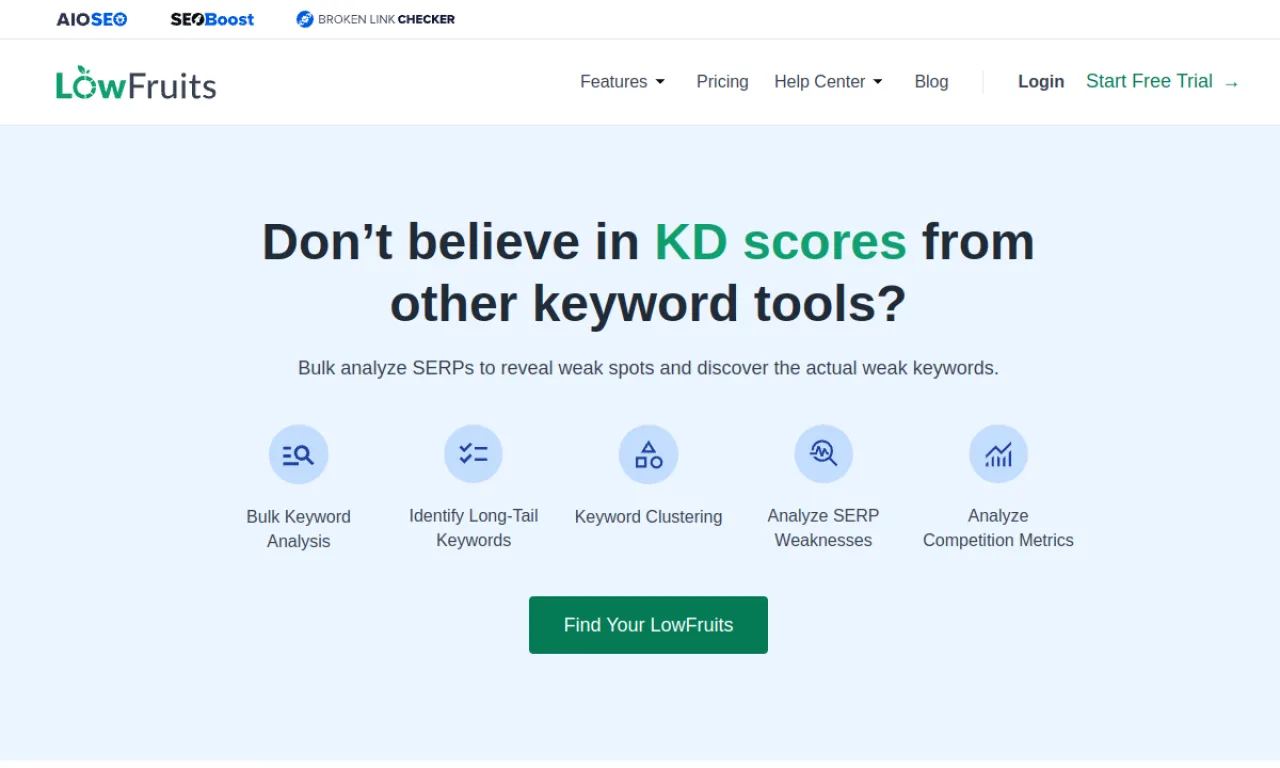Click the 'Bulk Keyword Analysis' label
The width and height of the screenshot is (1280, 768).
(x=298, y=529)
